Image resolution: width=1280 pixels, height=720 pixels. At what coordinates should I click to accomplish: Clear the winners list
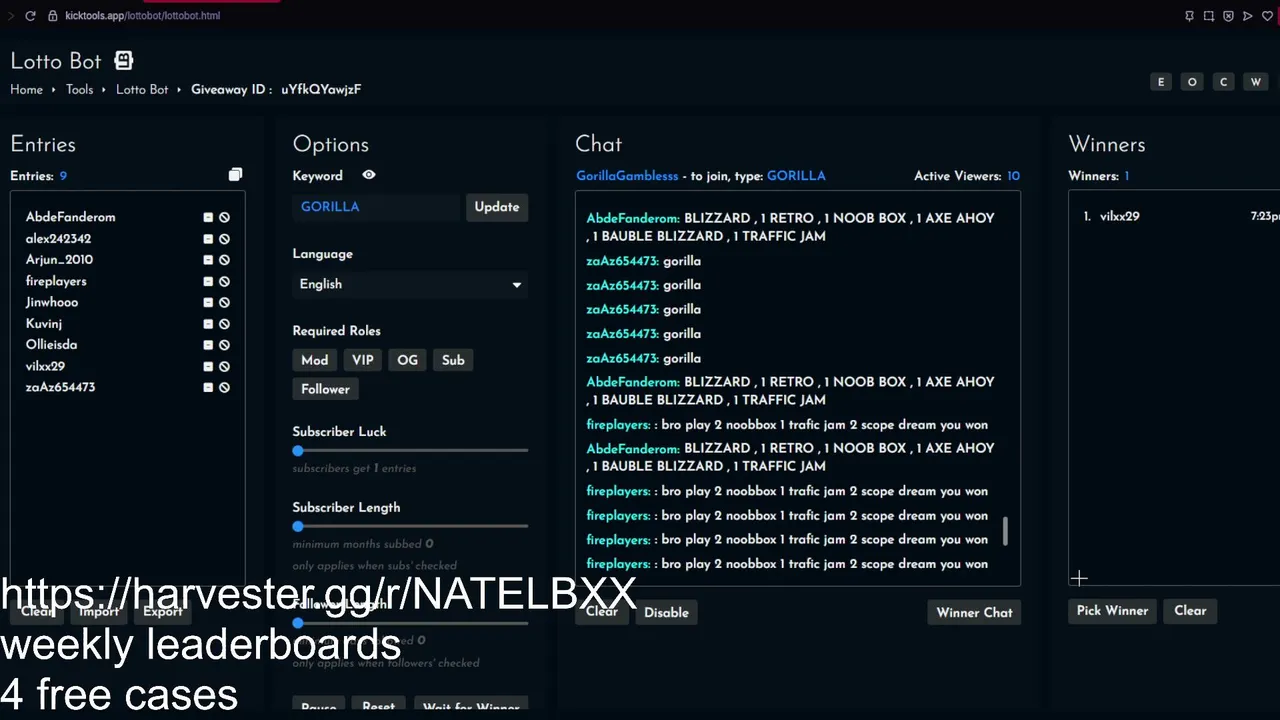(x=1190, y=611)
